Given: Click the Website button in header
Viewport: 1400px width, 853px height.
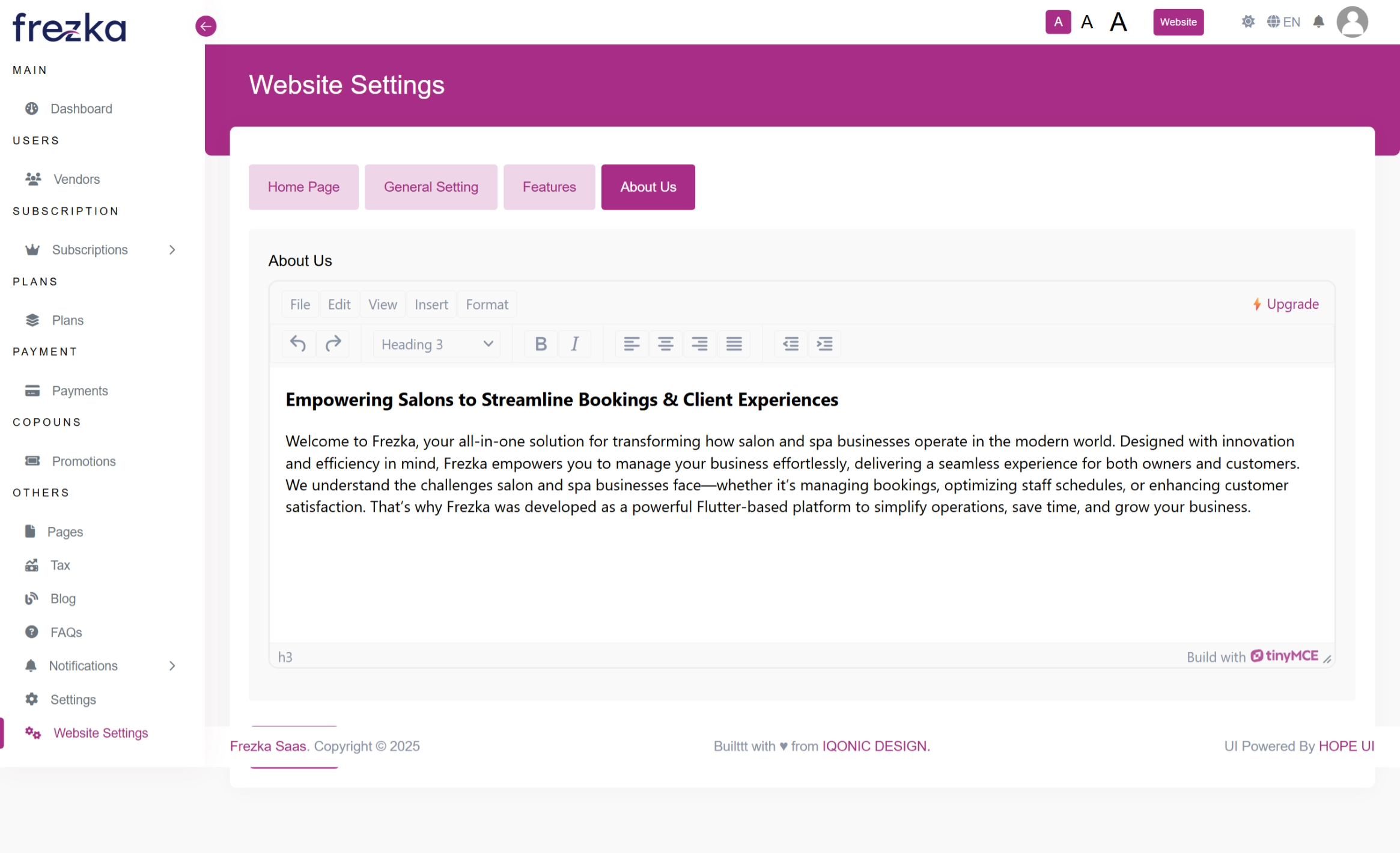Looking at the screenshot, I should click(1178, 22).
